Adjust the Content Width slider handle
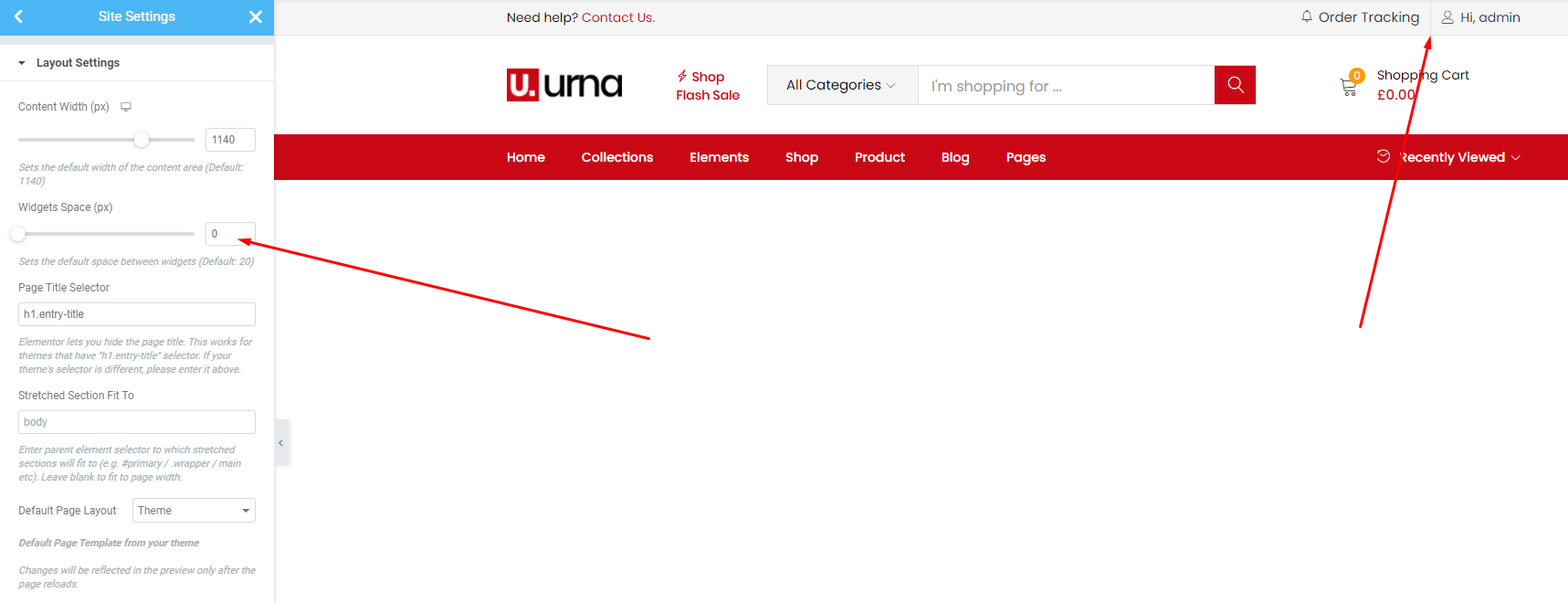Image resolution: width=1568 pixels, height=603 pixels. click(x=141, y=140)
